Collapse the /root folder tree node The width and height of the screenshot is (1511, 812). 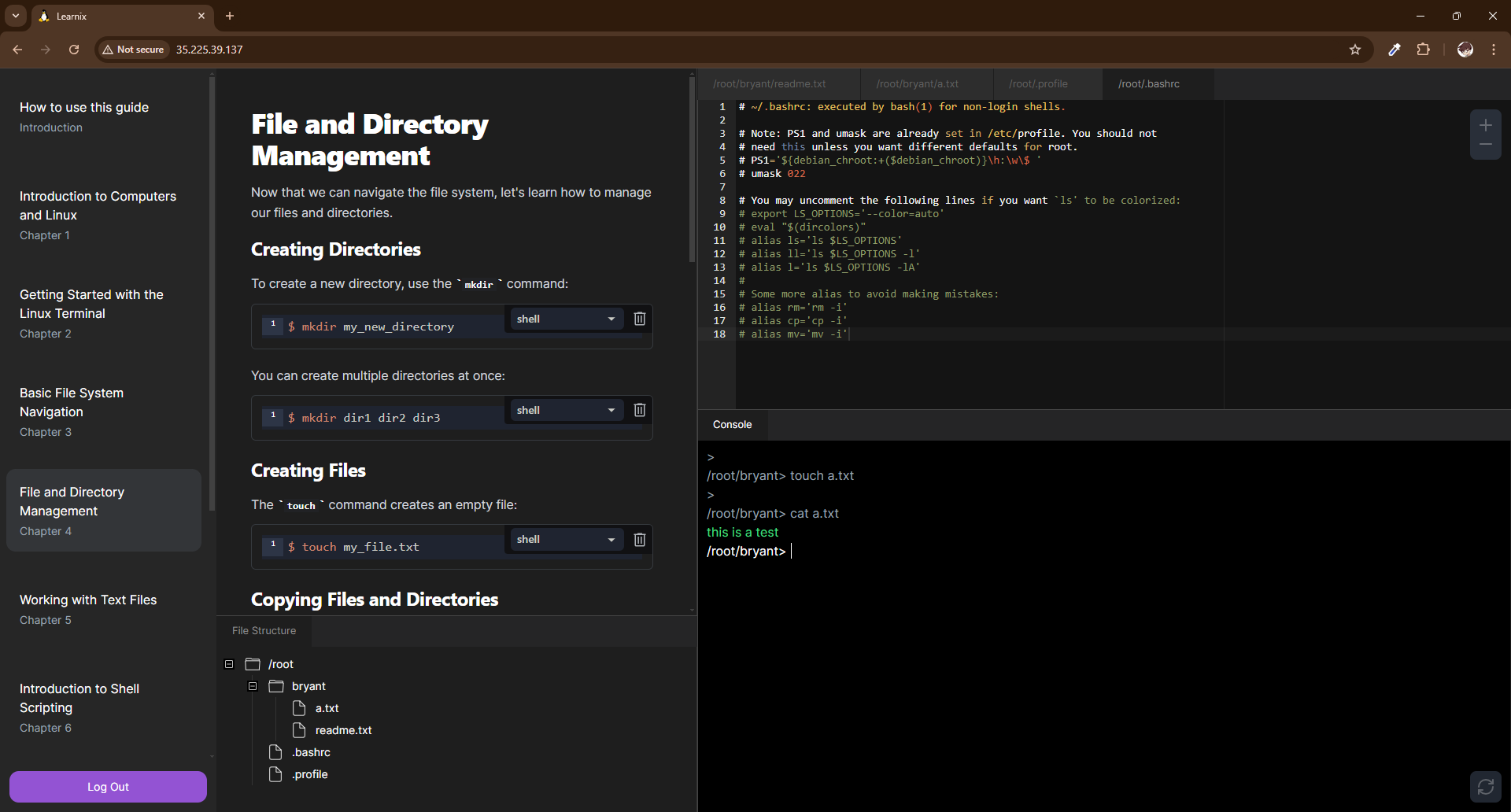tap(229, 664)
